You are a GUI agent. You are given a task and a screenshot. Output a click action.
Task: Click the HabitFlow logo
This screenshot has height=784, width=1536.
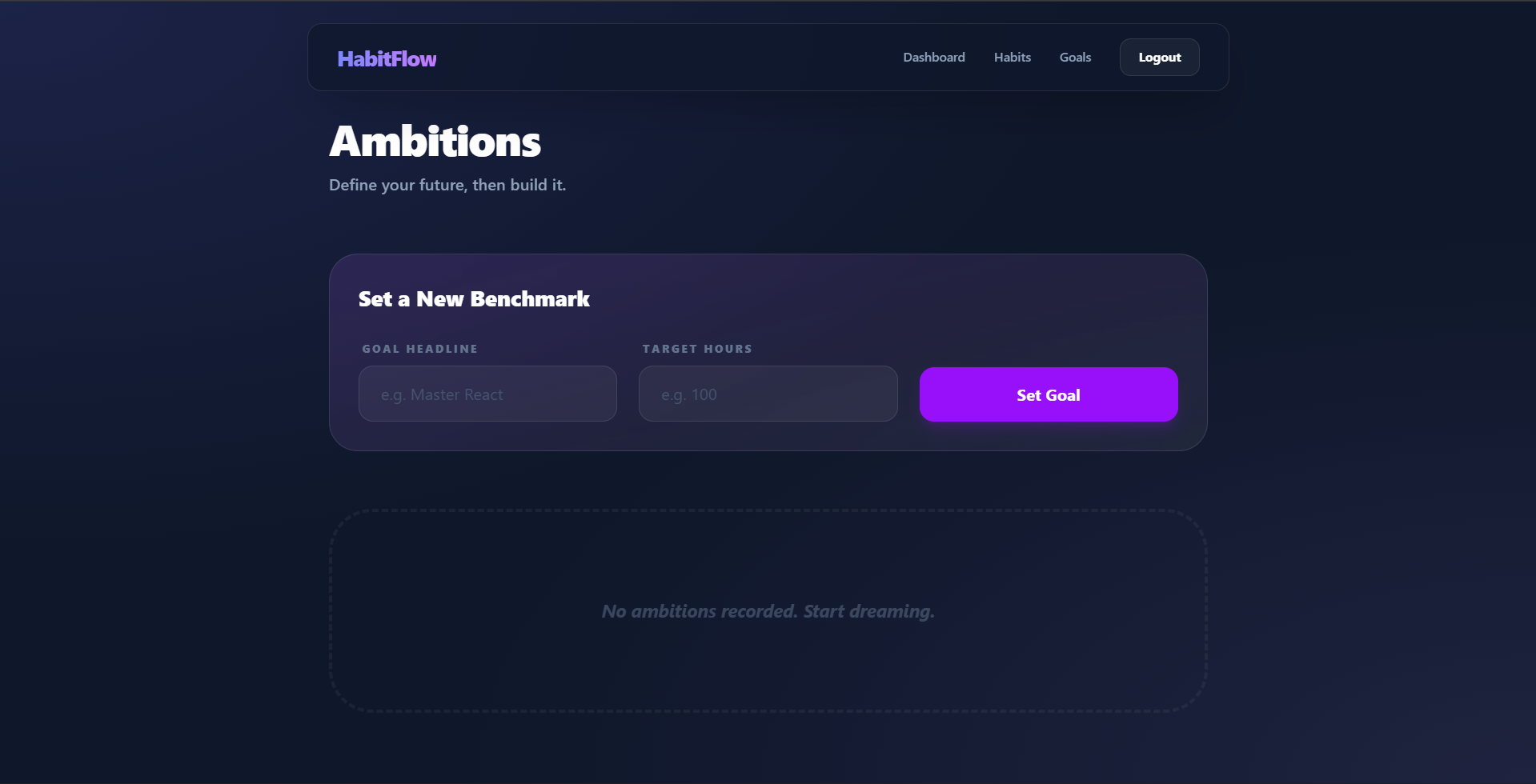[387, 59]
